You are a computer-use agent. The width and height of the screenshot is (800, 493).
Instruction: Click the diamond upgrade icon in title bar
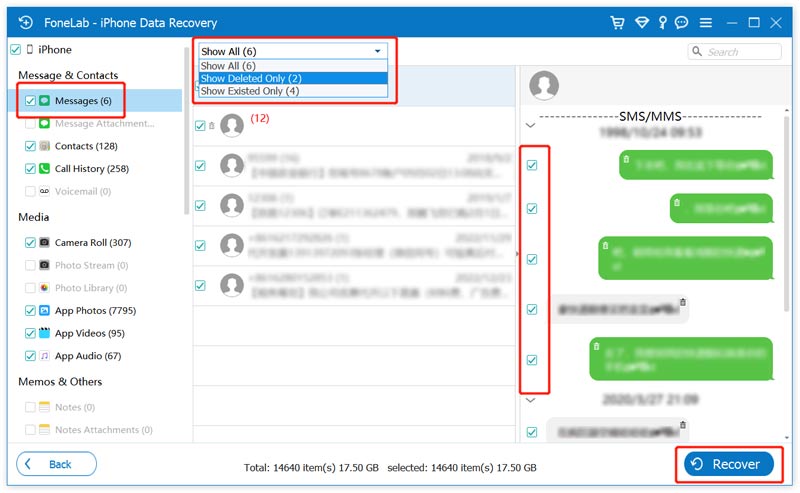pyautogui.click(x=642, y=22)
